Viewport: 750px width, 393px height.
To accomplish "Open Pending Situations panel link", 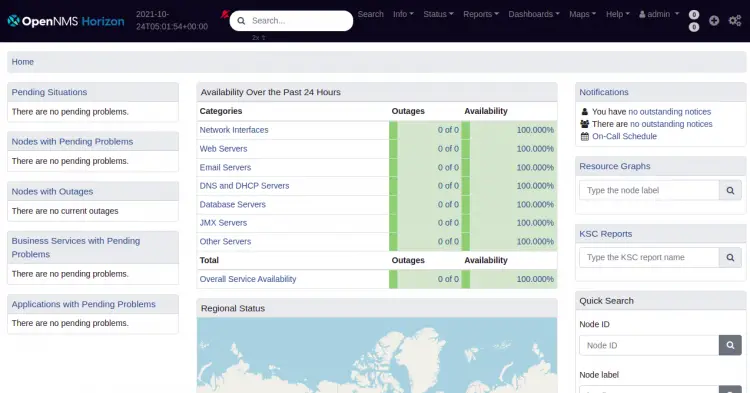I will pos(49,92).
